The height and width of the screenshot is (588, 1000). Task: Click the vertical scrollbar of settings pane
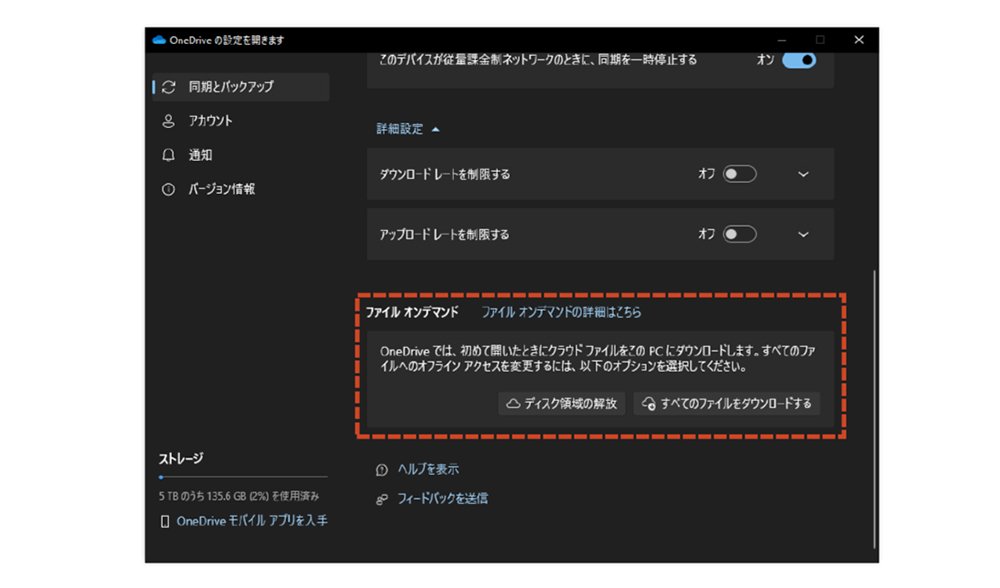[874, 408]
